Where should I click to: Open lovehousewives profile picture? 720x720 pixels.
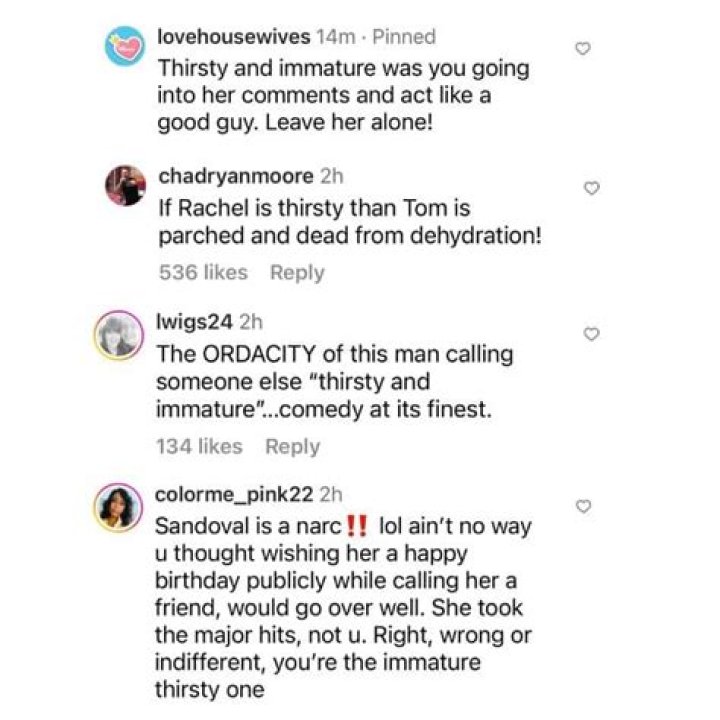(125, 47)
